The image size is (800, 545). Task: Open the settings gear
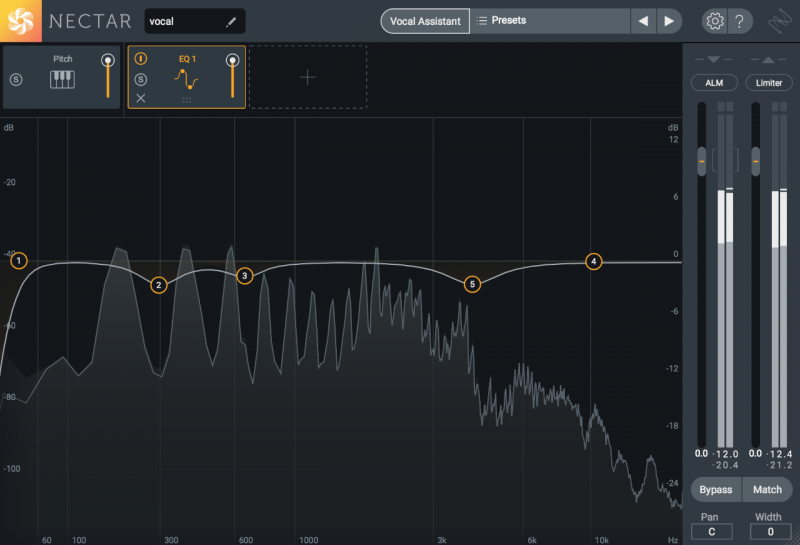tap(714, 21)
